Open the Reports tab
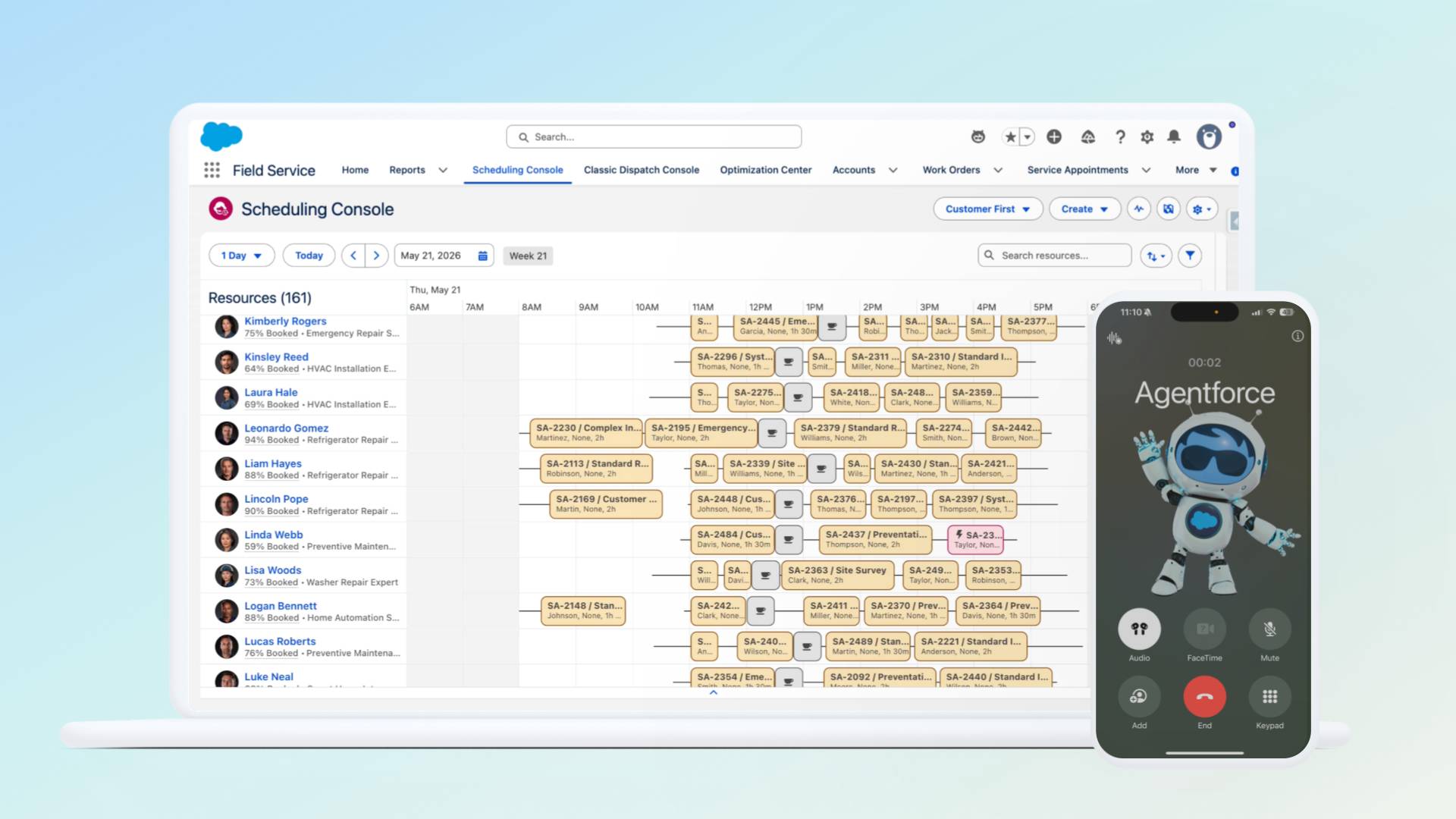The image size is (1456, 819). (x=407, y=170)
